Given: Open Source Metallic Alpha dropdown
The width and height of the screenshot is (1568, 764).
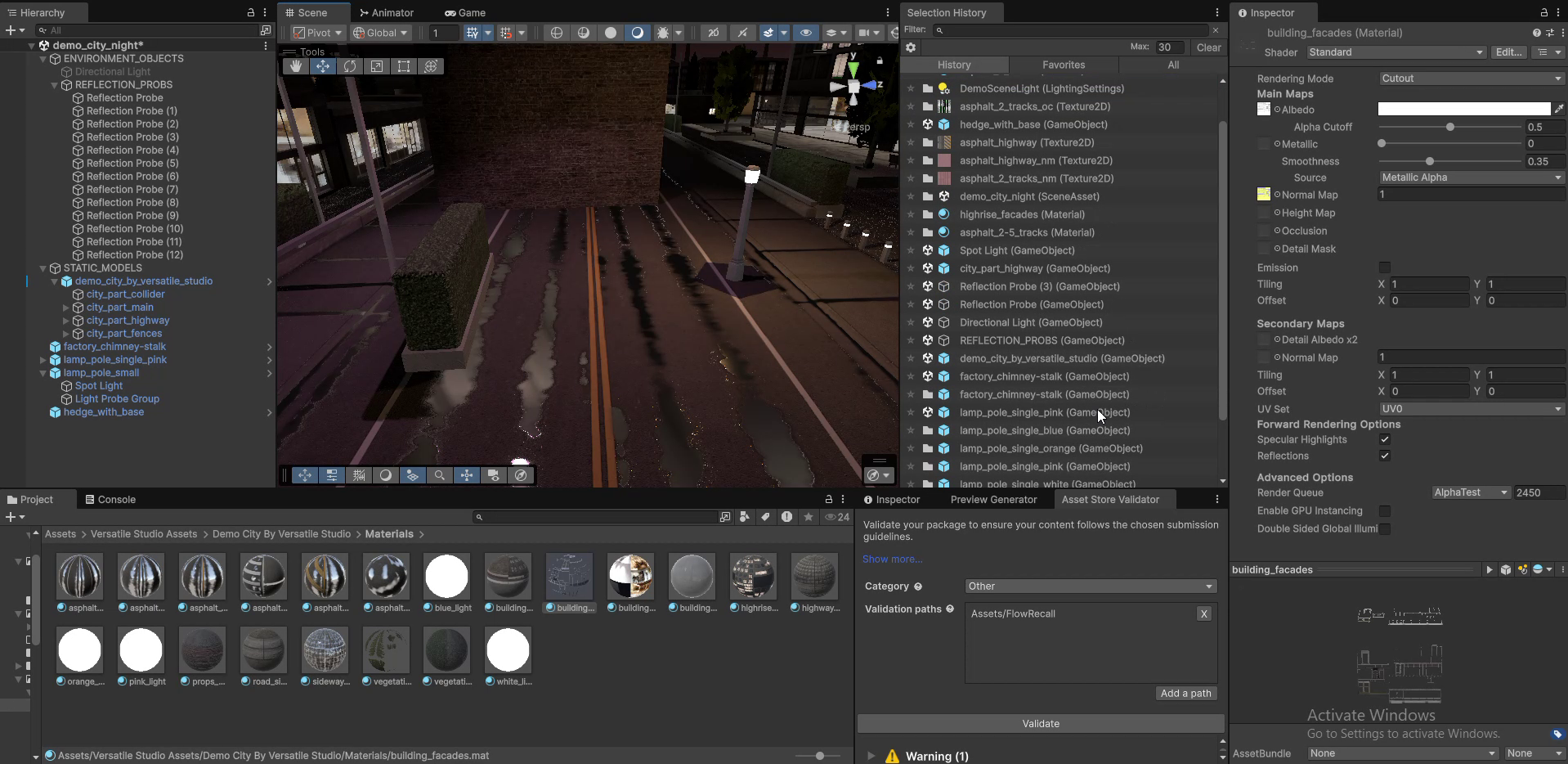Looking at the screenshot, I should point(1472,178).
